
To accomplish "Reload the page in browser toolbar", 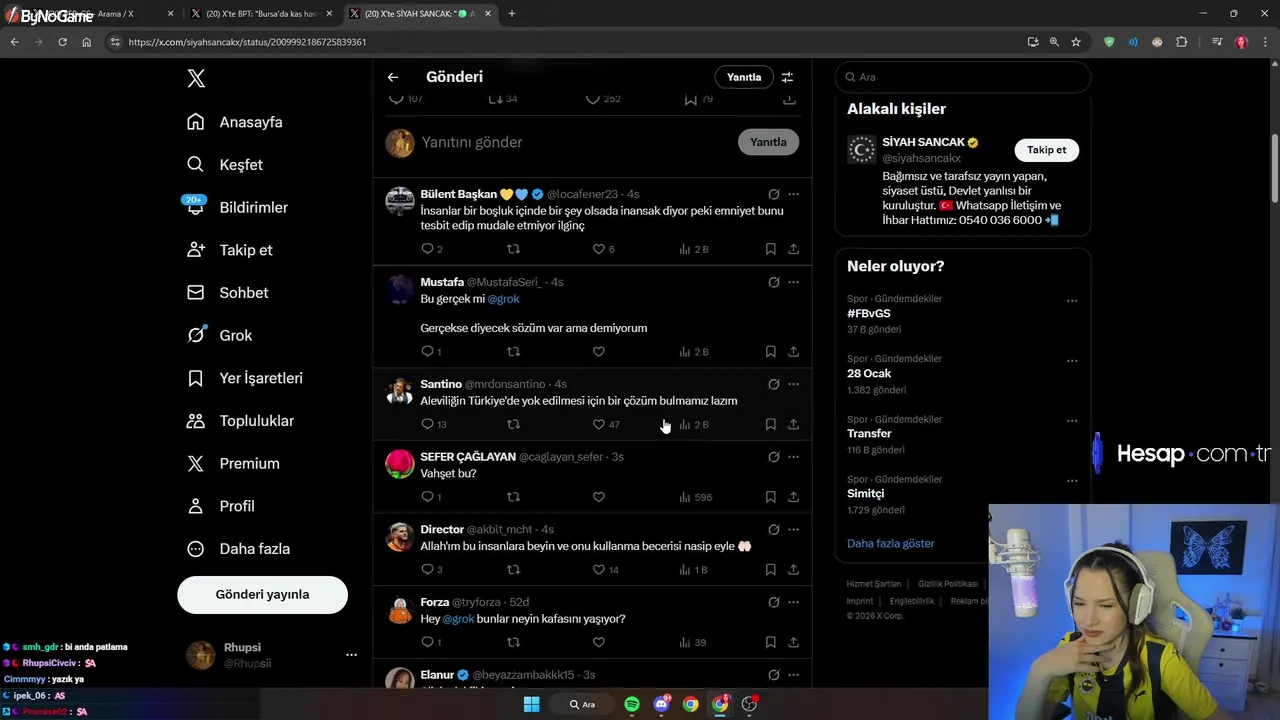I will (62, 42).
